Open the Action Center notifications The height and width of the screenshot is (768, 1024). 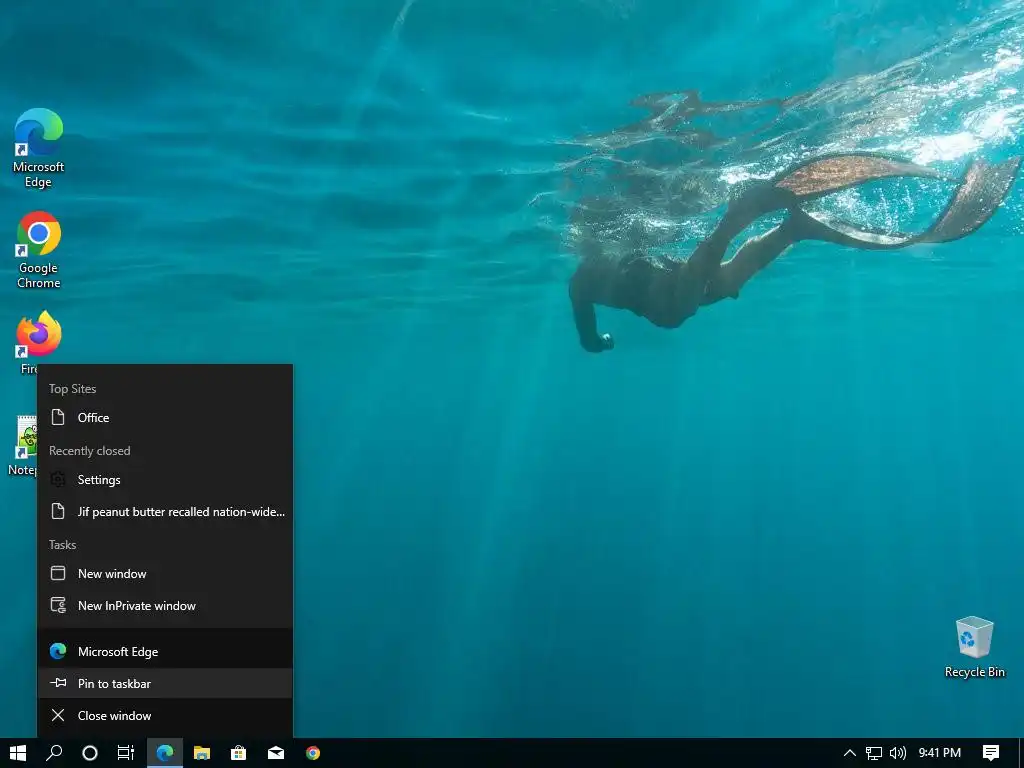click(x=991, y=753)
